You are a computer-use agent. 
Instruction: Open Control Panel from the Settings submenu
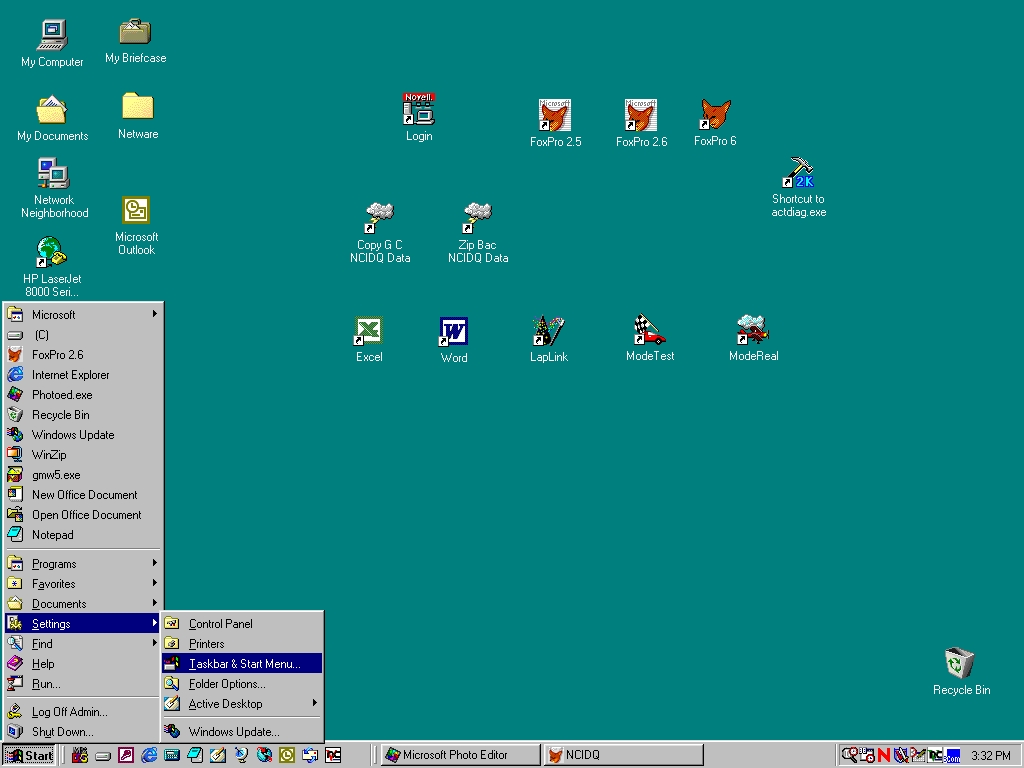pos(242,624)
